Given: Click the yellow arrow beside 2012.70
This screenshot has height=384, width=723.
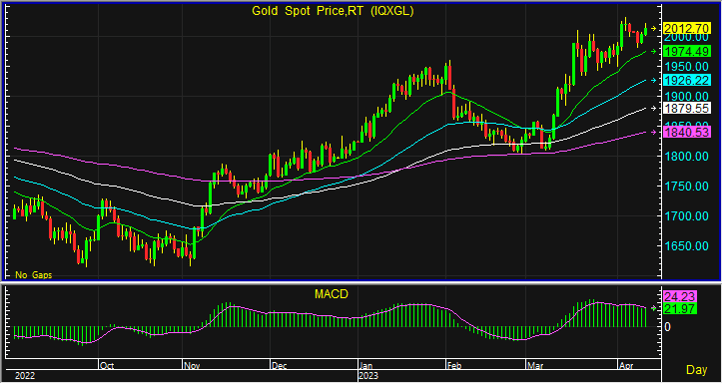Looking at the screenshot, I should 653,29.
